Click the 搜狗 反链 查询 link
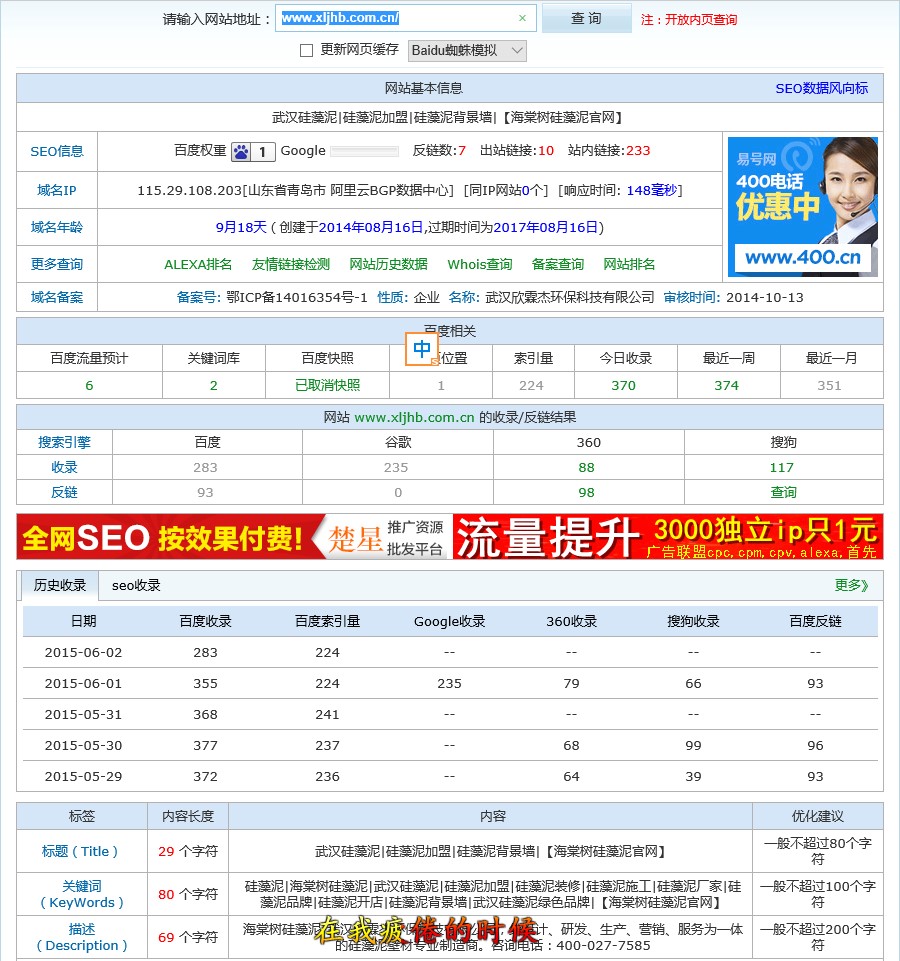900x961 pixels. [x=784, y=492]
